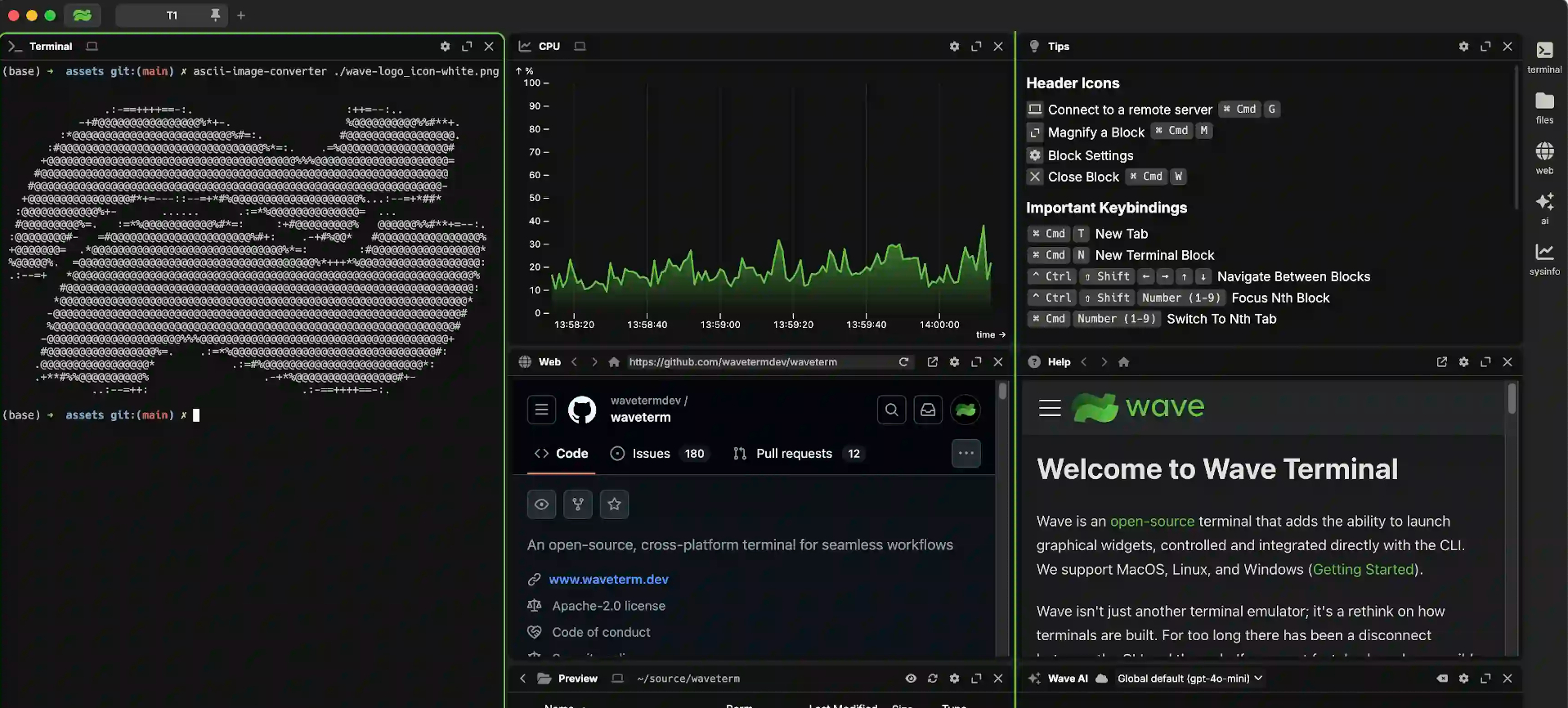This screenshot has width=1568, height=708.
Task: Reload the page in the Web block
Action: click(x=903, y=362)
